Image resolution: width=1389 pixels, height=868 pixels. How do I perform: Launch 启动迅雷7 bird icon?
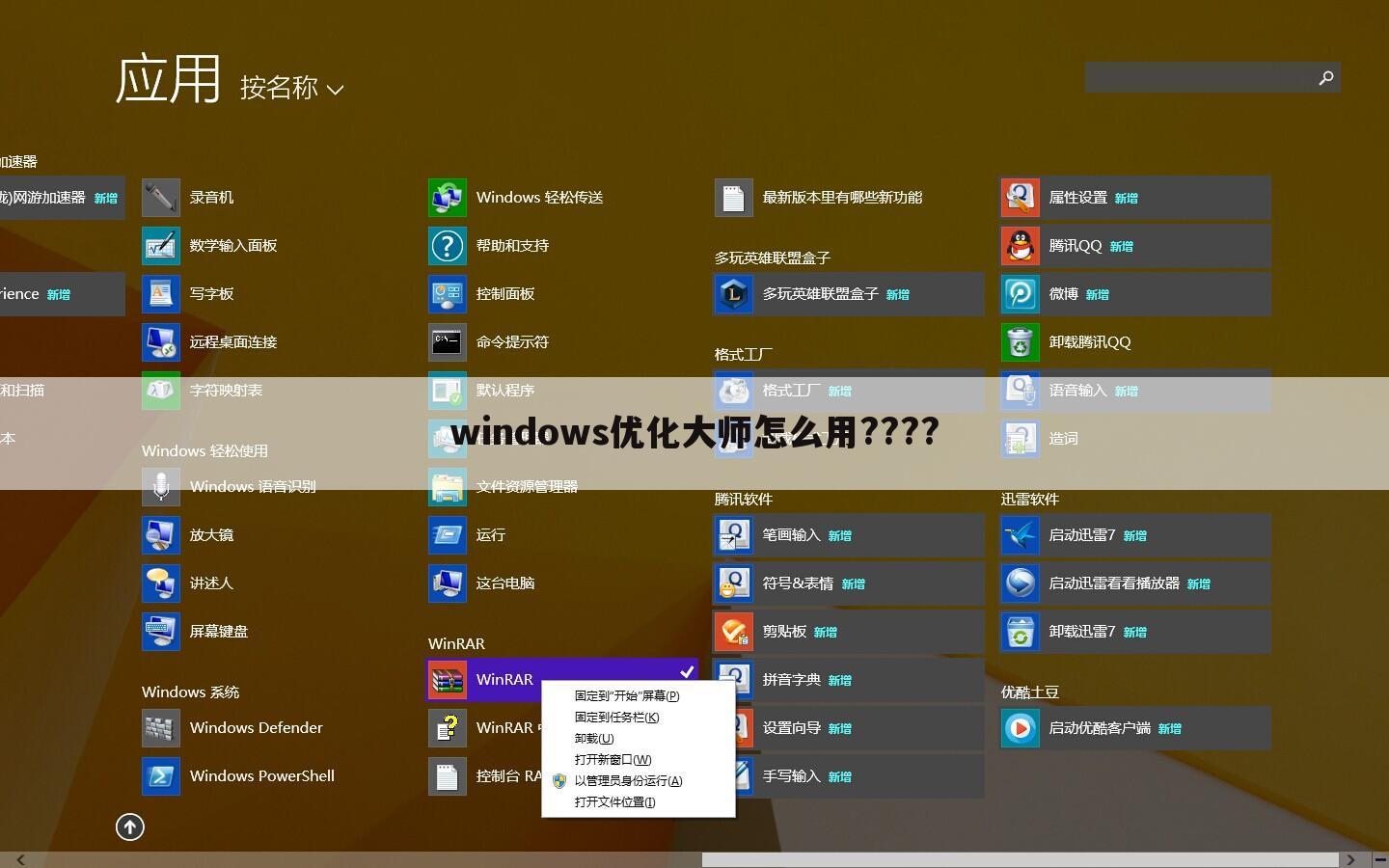(1020, 535)
